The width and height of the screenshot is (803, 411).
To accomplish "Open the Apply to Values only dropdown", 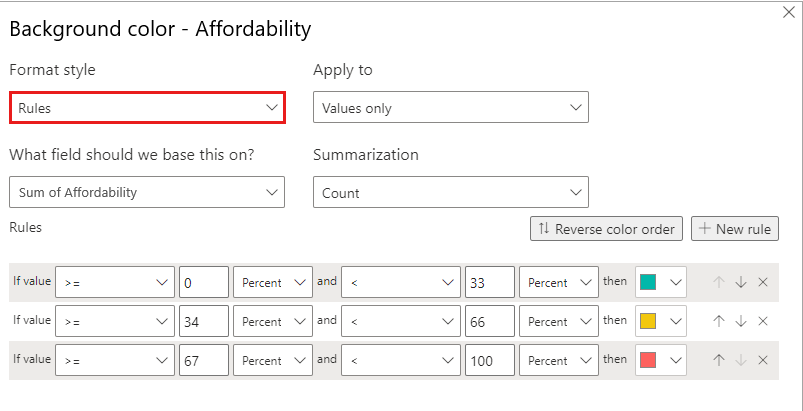I will (451, 107).
